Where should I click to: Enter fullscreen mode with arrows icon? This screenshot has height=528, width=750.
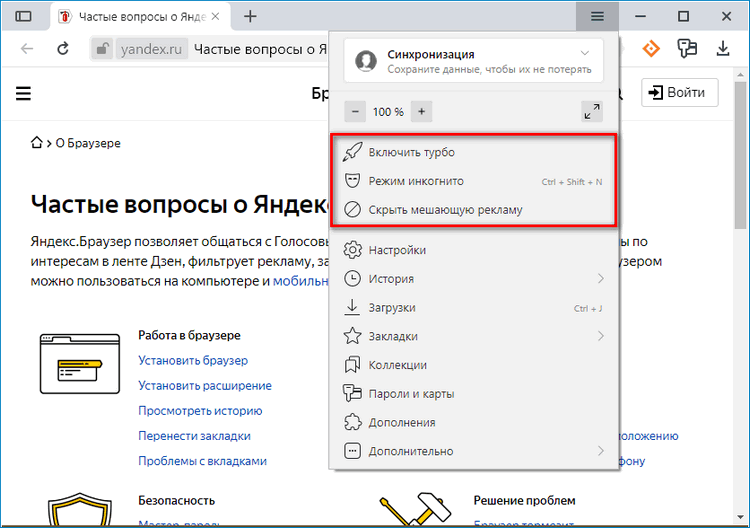592,111
